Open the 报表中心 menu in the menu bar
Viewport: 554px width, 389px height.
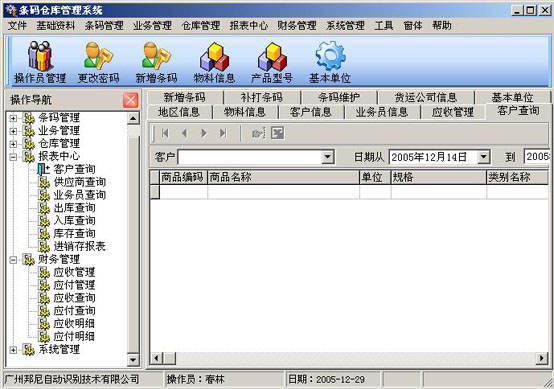[x=249, y=25]
